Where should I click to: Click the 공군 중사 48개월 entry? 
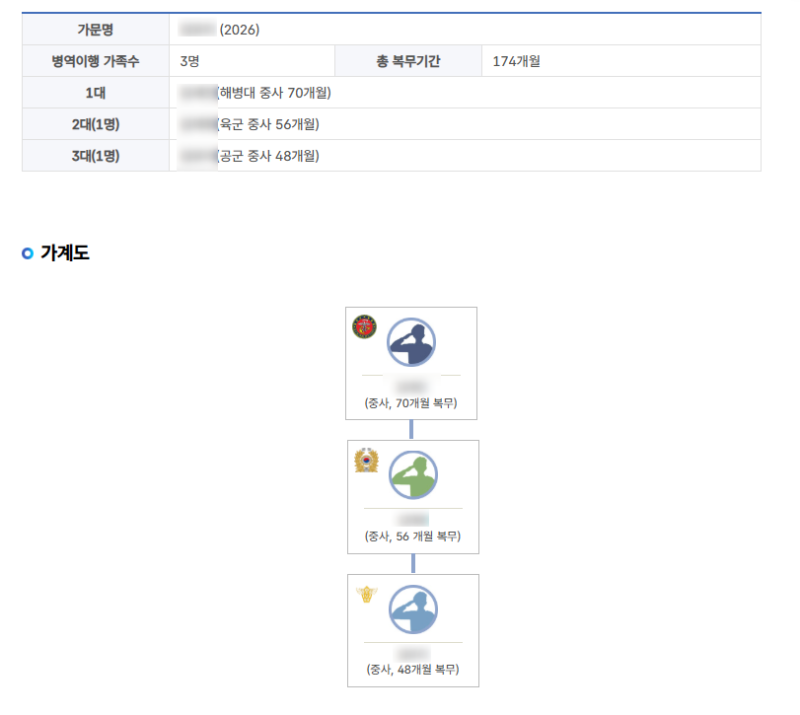pos(269,156)
